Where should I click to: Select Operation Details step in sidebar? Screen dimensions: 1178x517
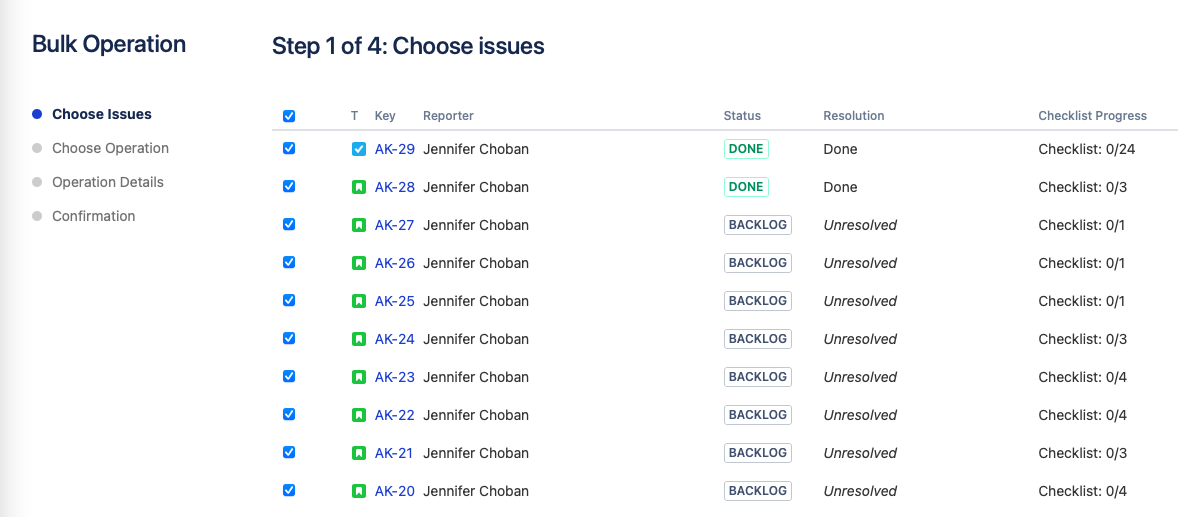pyautogui.click(x=108, y=182)
